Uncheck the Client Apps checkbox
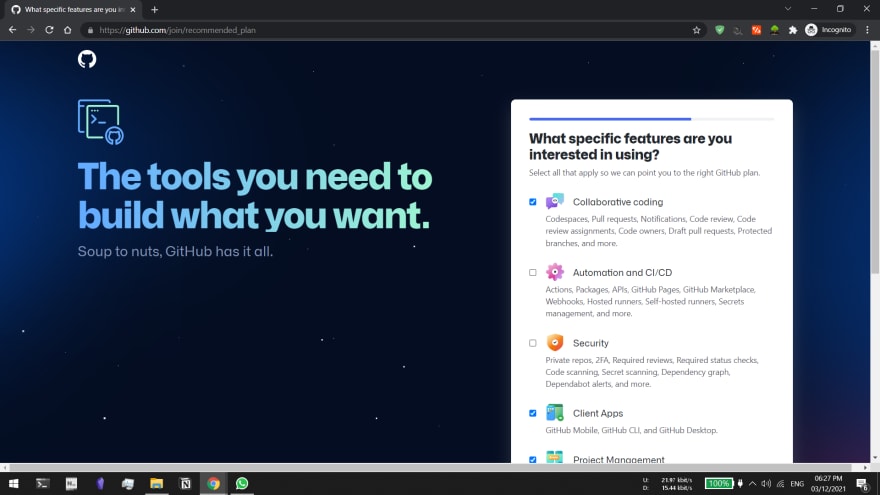The image size is (880, 495). (533, 413)
